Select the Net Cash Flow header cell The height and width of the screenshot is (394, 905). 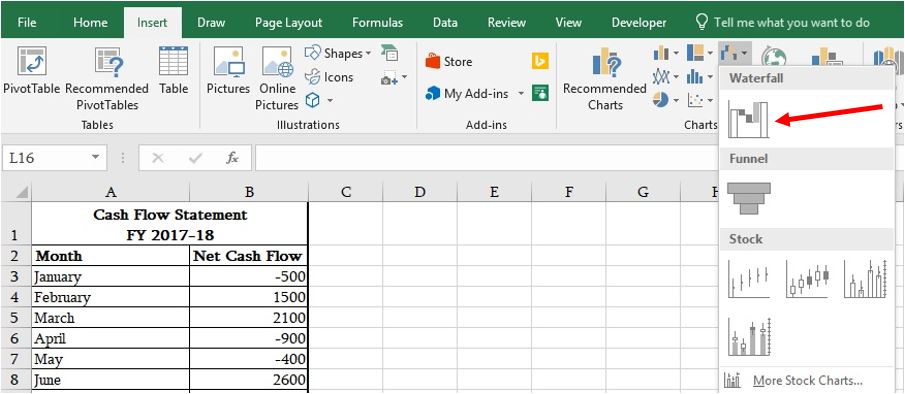249,256
